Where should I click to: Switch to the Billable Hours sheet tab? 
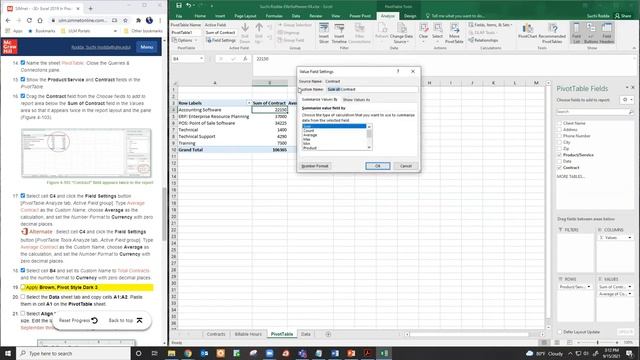pyautogui.click(x=248, y=334)
